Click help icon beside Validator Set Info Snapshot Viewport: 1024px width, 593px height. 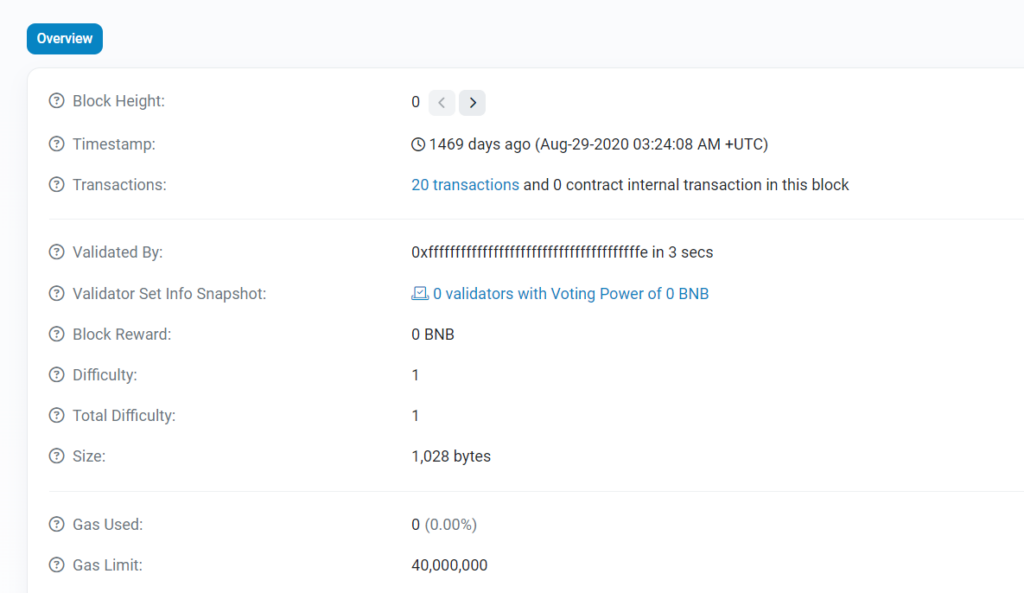(x=57, y=294)
